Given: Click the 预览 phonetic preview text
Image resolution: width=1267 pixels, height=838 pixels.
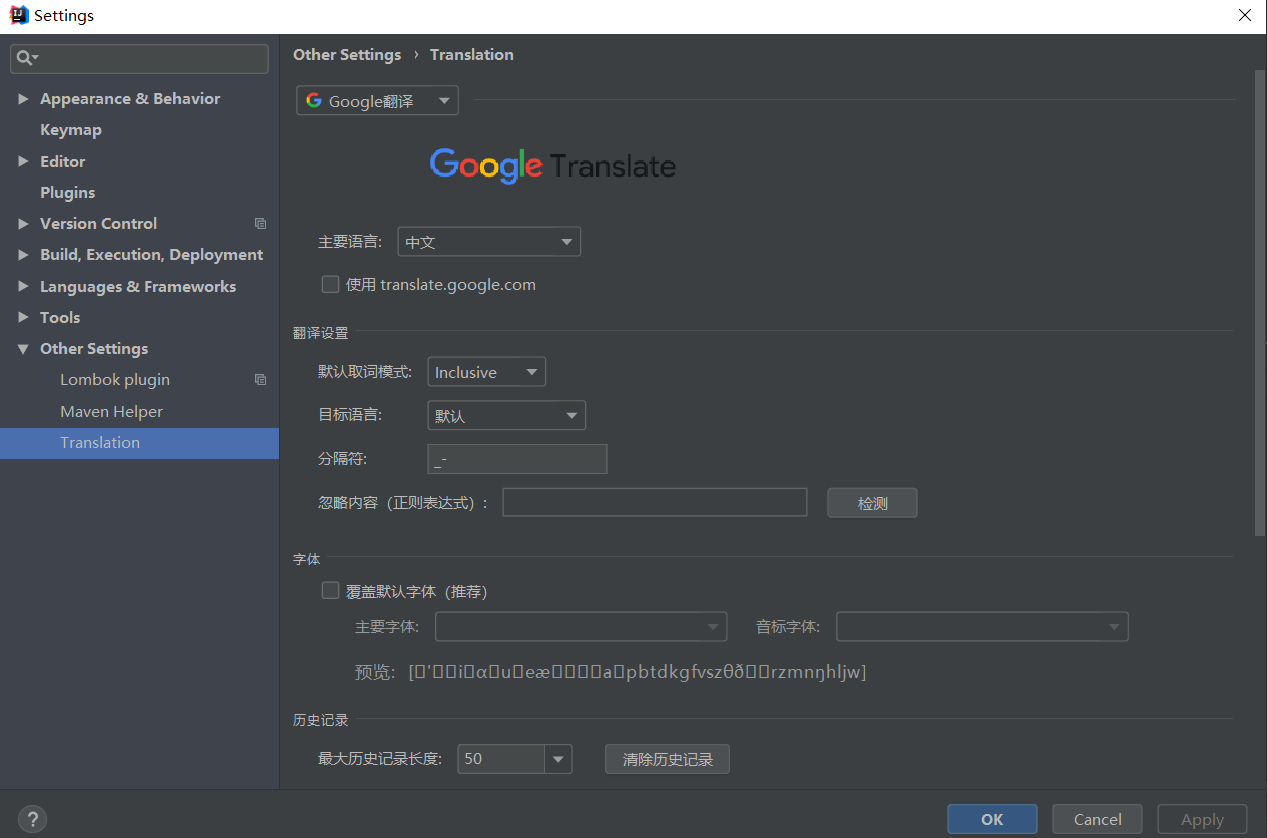Looking at the screenshot, I should coord(637,672).
